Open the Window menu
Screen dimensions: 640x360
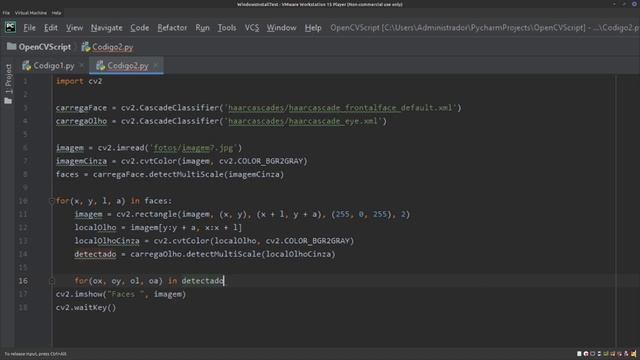click(x=281, y=28)
